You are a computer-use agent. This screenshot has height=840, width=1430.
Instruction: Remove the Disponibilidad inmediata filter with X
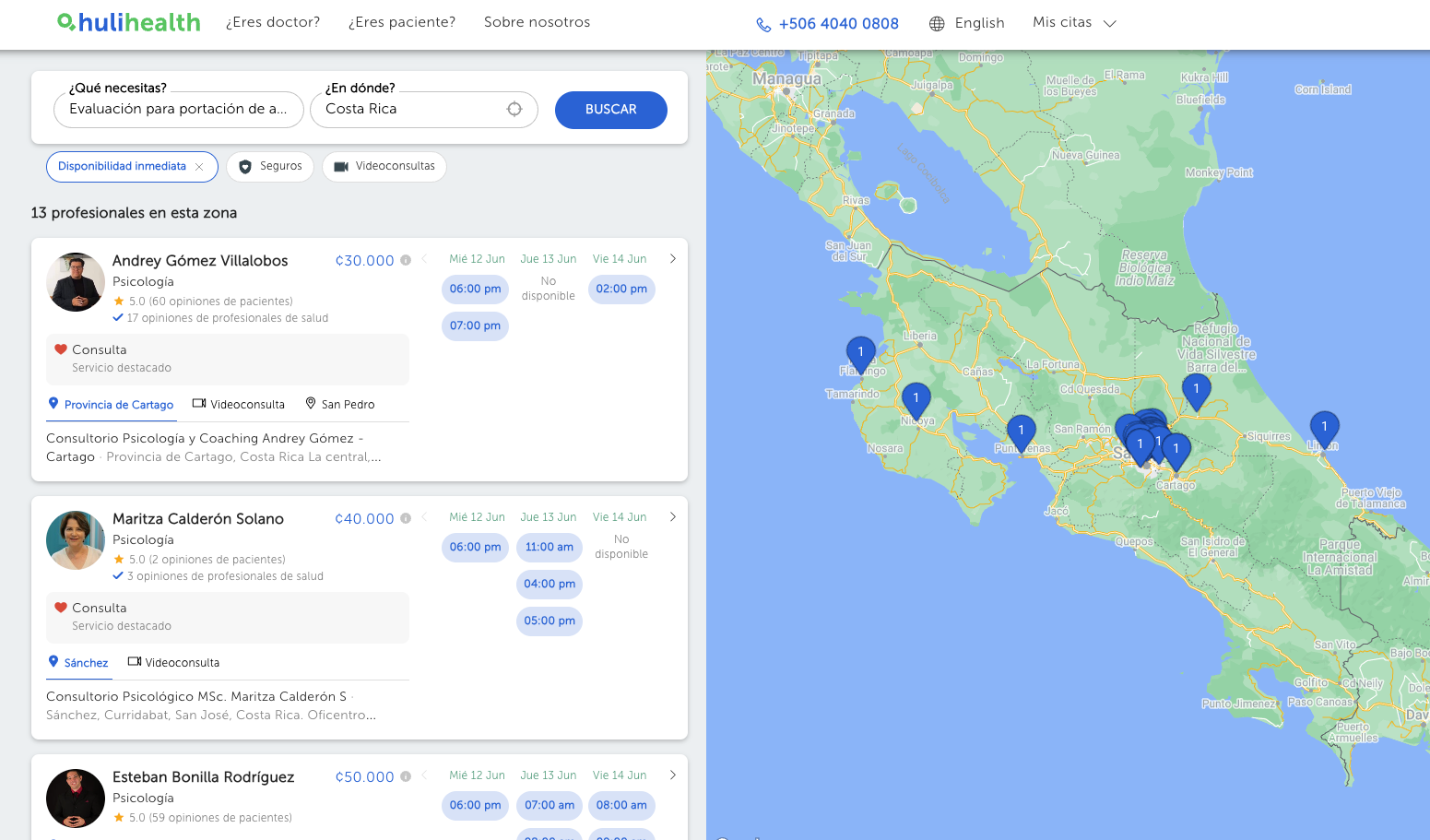pyautogui.click(x=199, y=167)
